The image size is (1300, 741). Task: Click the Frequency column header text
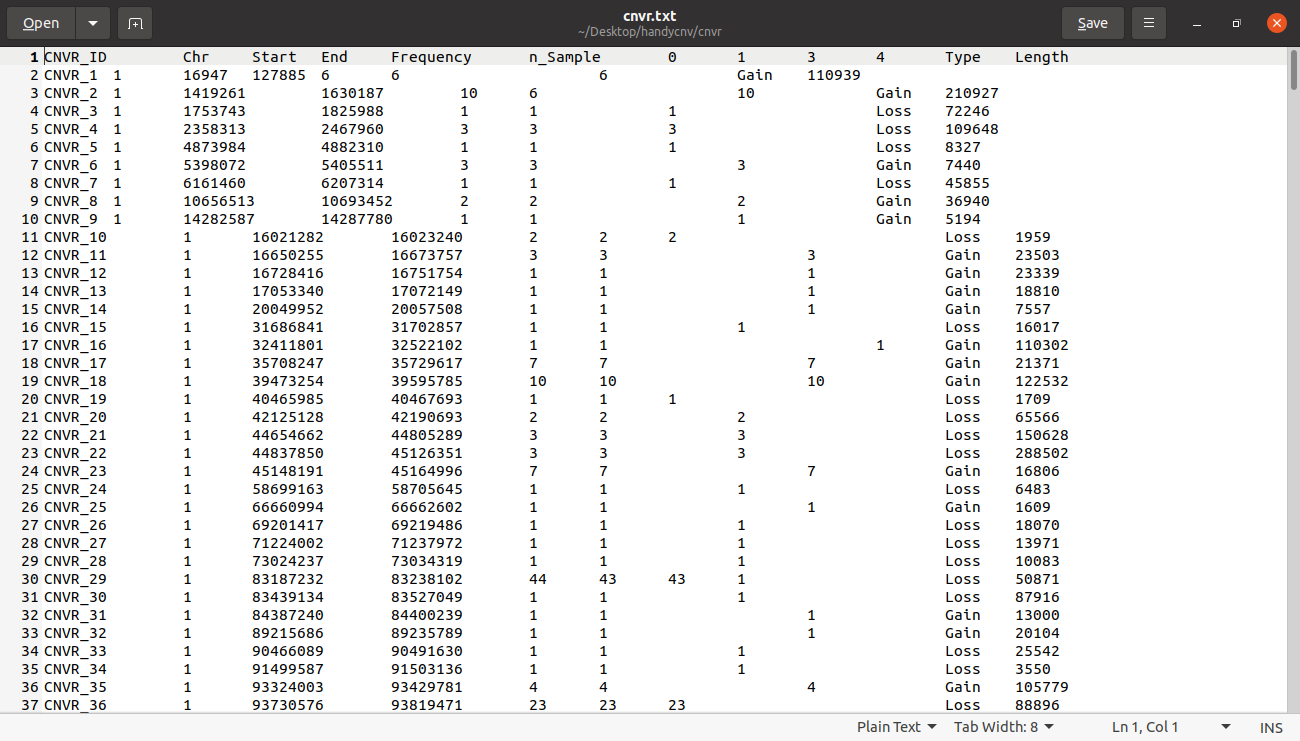pyautogui.click(x=431, y=56)
